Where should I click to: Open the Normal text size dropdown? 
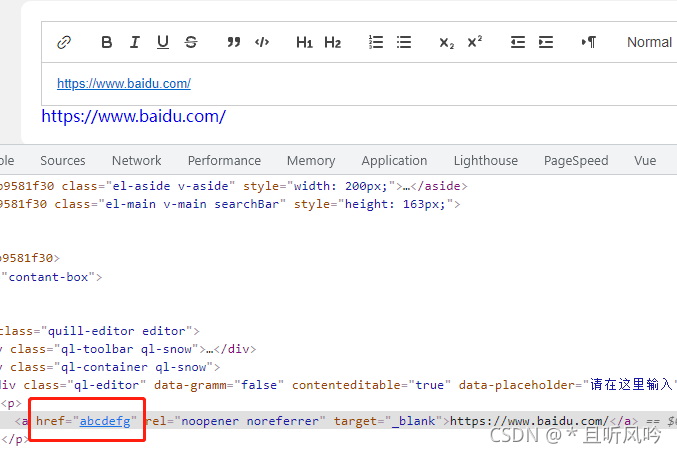tap(649, 42)
